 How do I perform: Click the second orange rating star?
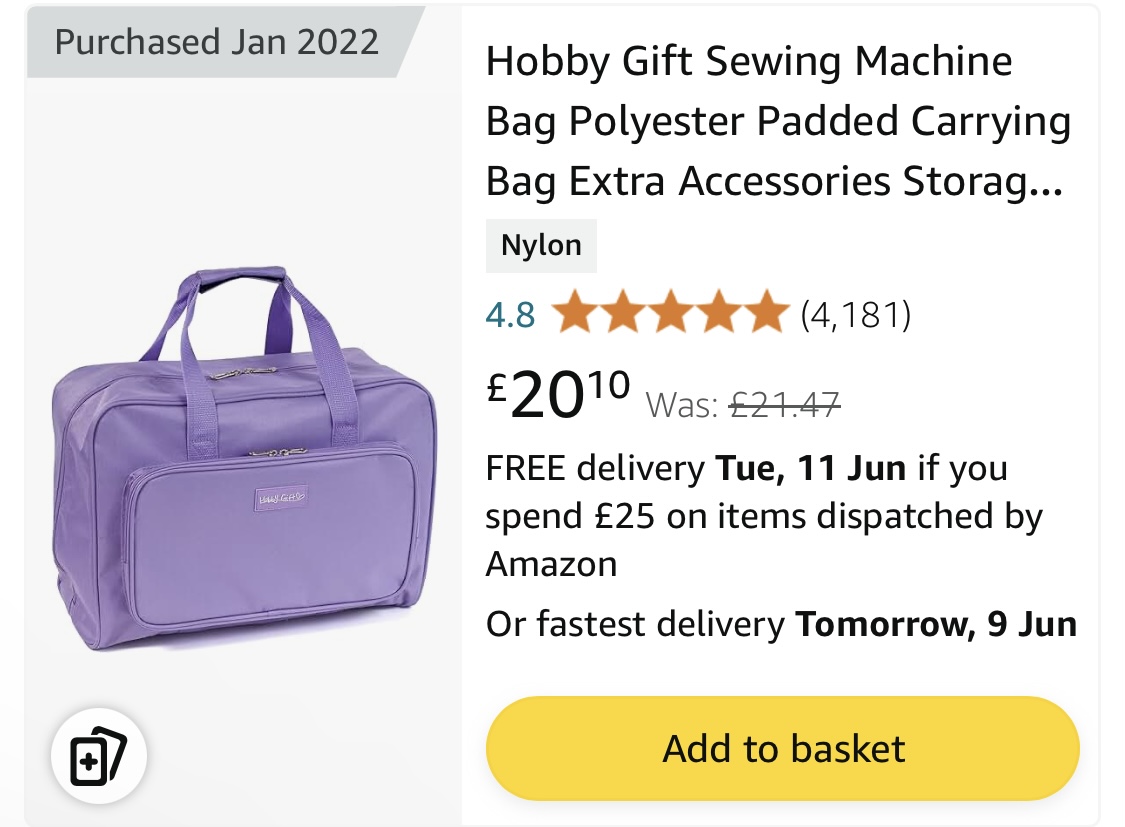pyautogui.click(x=623, y=313)
